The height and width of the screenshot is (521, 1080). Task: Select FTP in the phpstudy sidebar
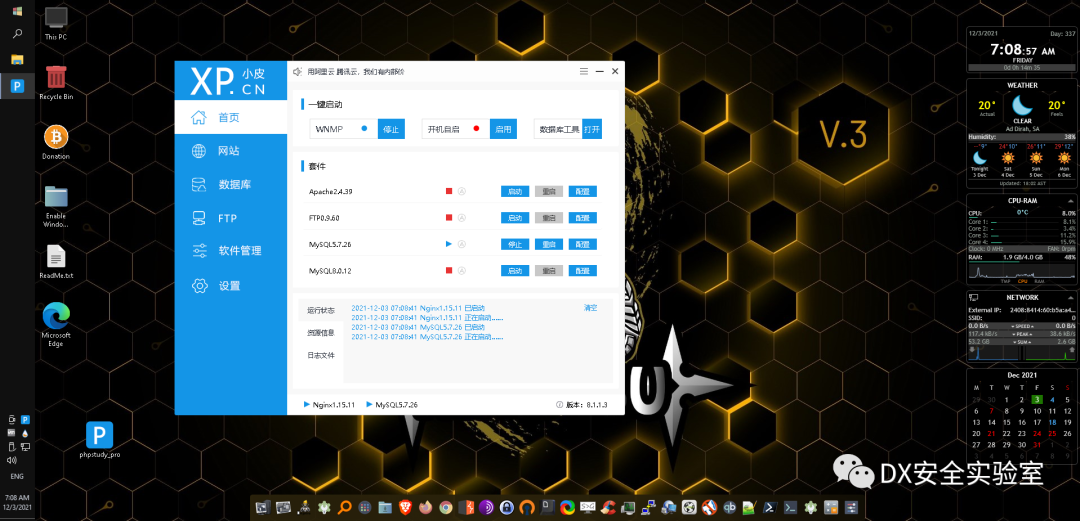(x=231, y=218)
